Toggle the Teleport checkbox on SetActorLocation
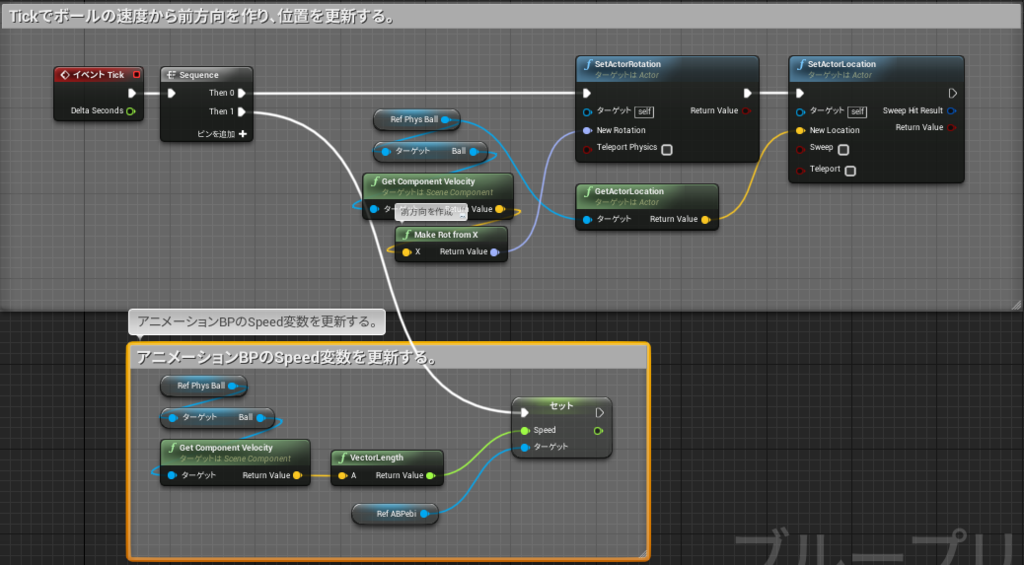The width and height of the screenshot is (1024, 565). tap(850, 170)
